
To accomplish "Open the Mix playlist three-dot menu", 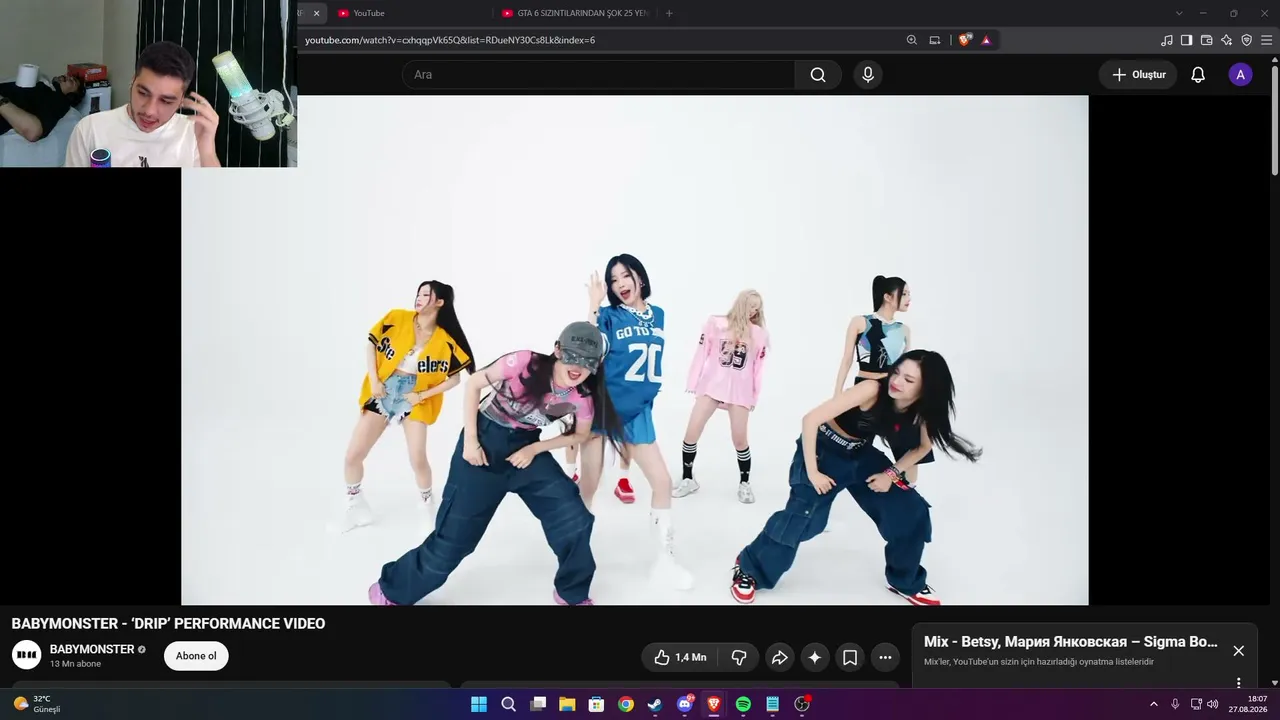I will (x=1239, y=683).
